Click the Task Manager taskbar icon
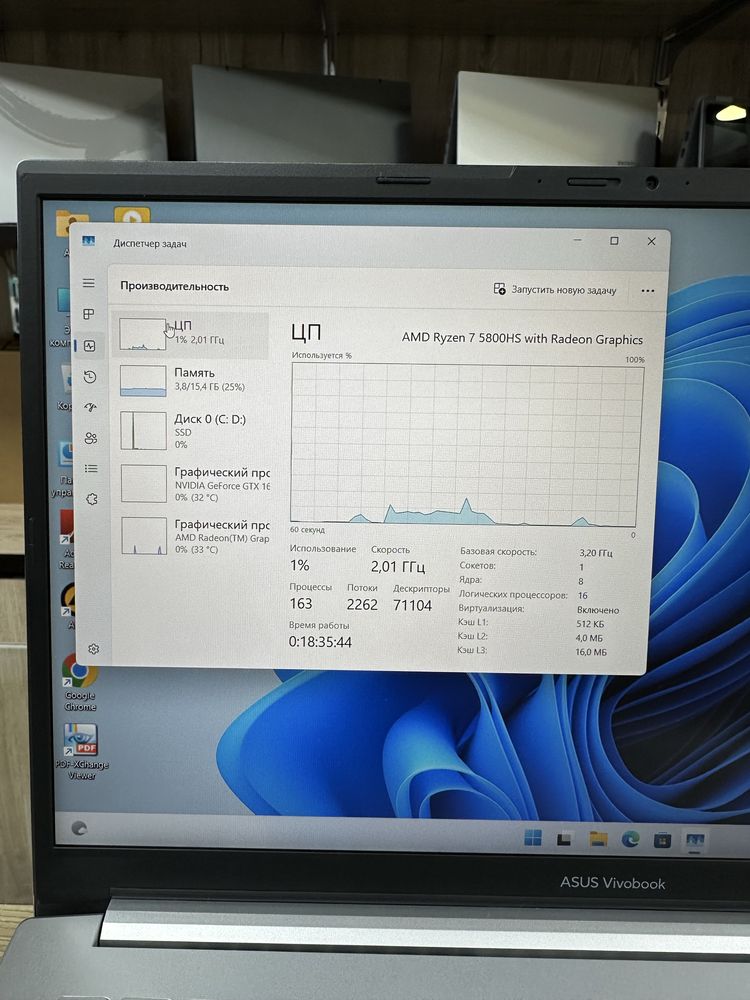This screenshot has width=750, height=1000. (x=695, y=842)
